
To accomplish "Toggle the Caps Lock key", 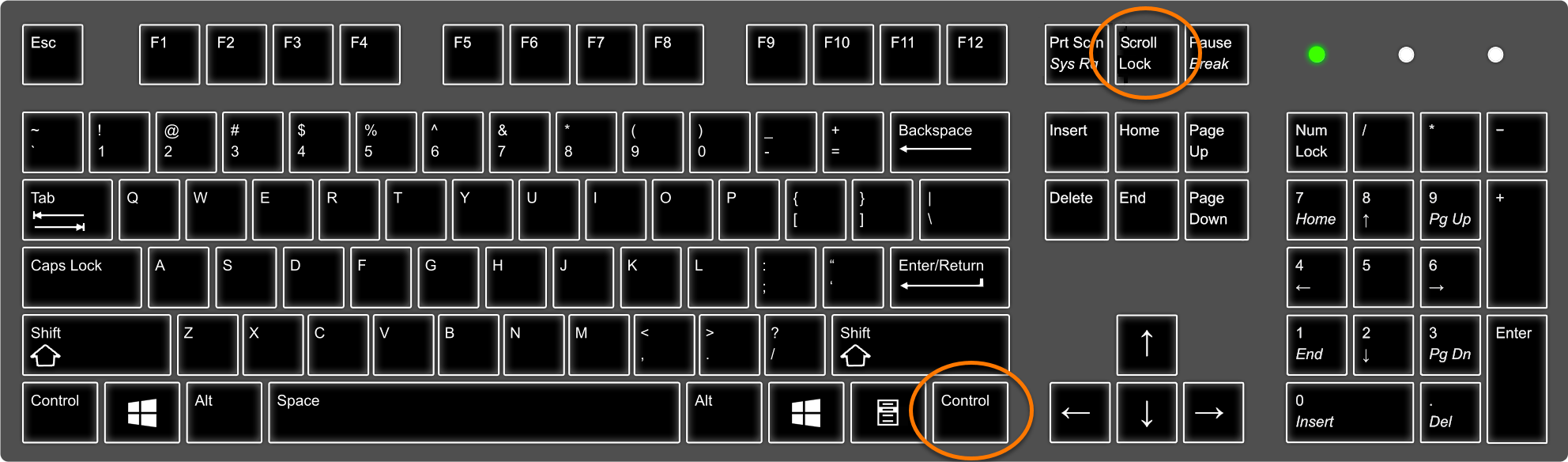I will (x=82, y=278).
